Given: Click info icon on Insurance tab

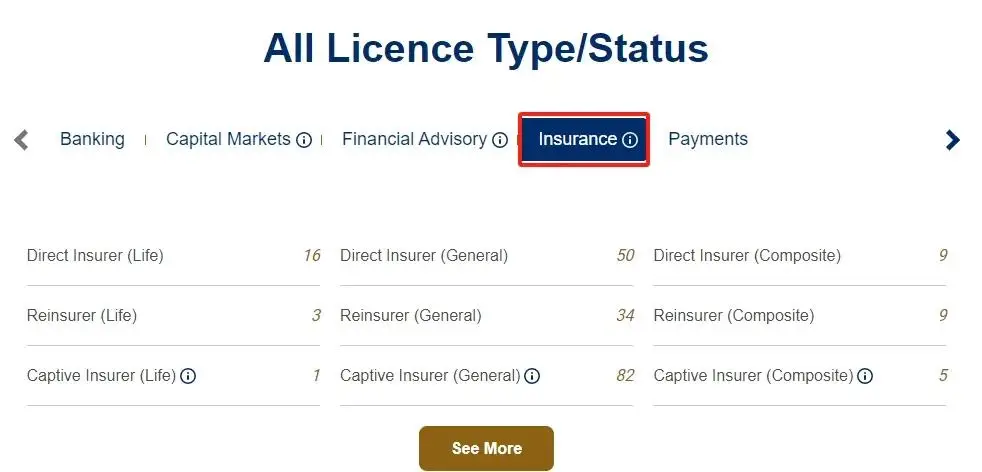Looking at the screenshot, I should point(630,140).
